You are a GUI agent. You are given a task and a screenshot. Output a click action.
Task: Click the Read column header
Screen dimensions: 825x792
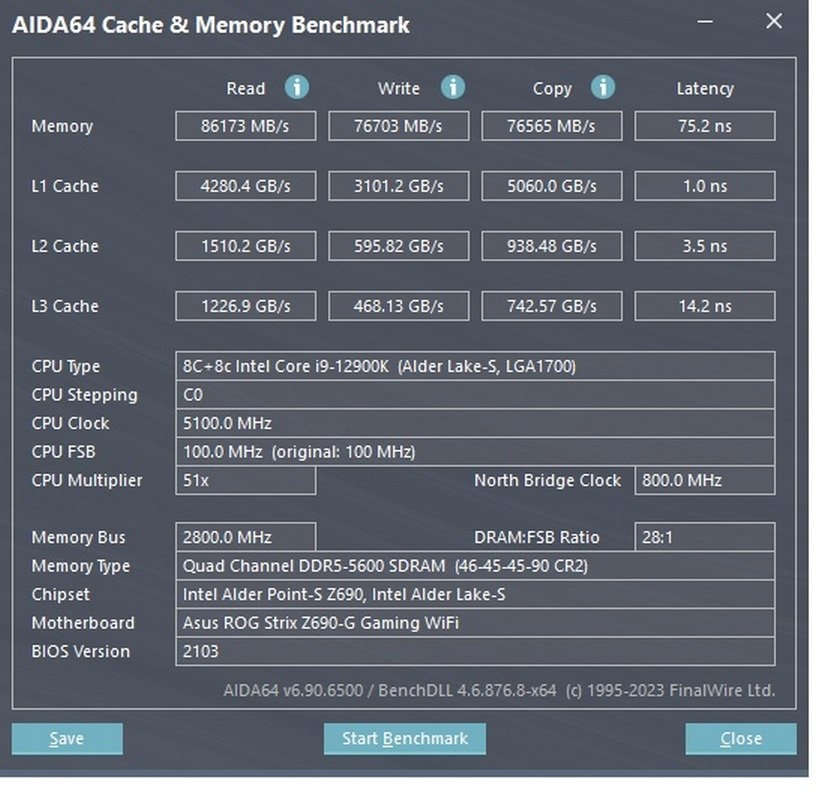[x=246, y=88]
